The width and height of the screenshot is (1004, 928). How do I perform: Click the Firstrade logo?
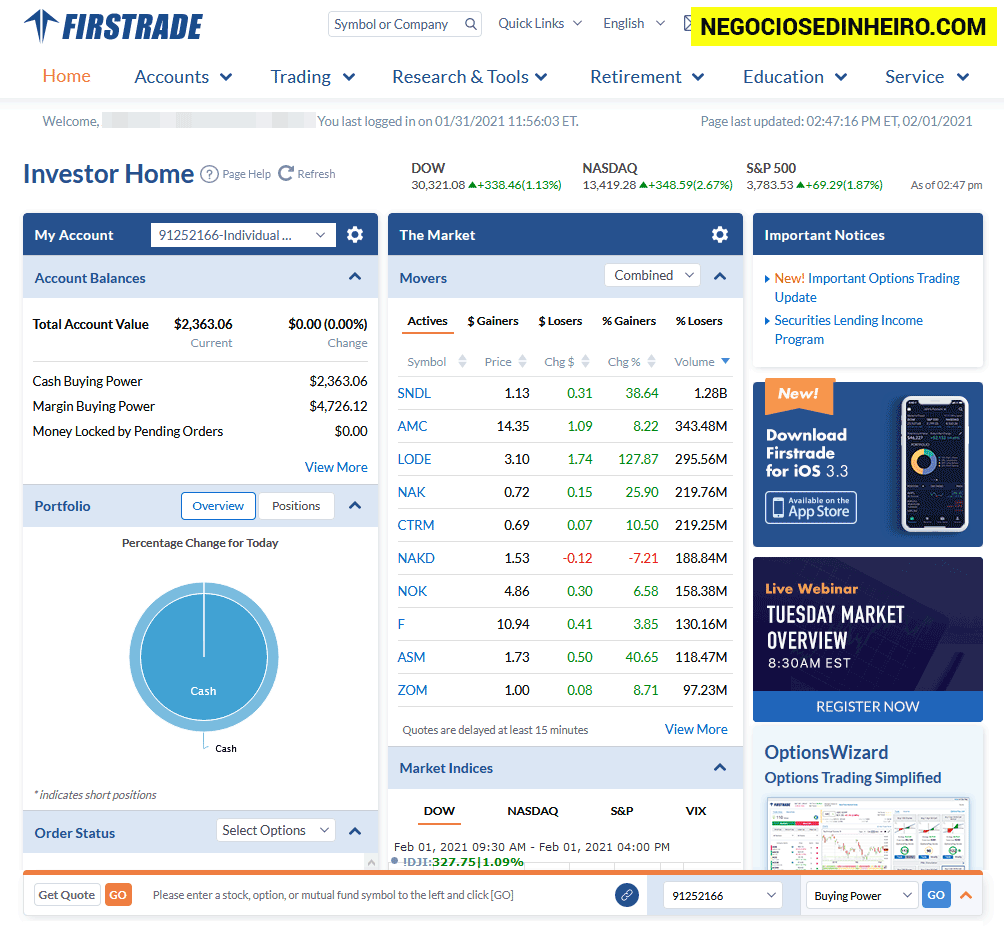click(x=113, y=26)
